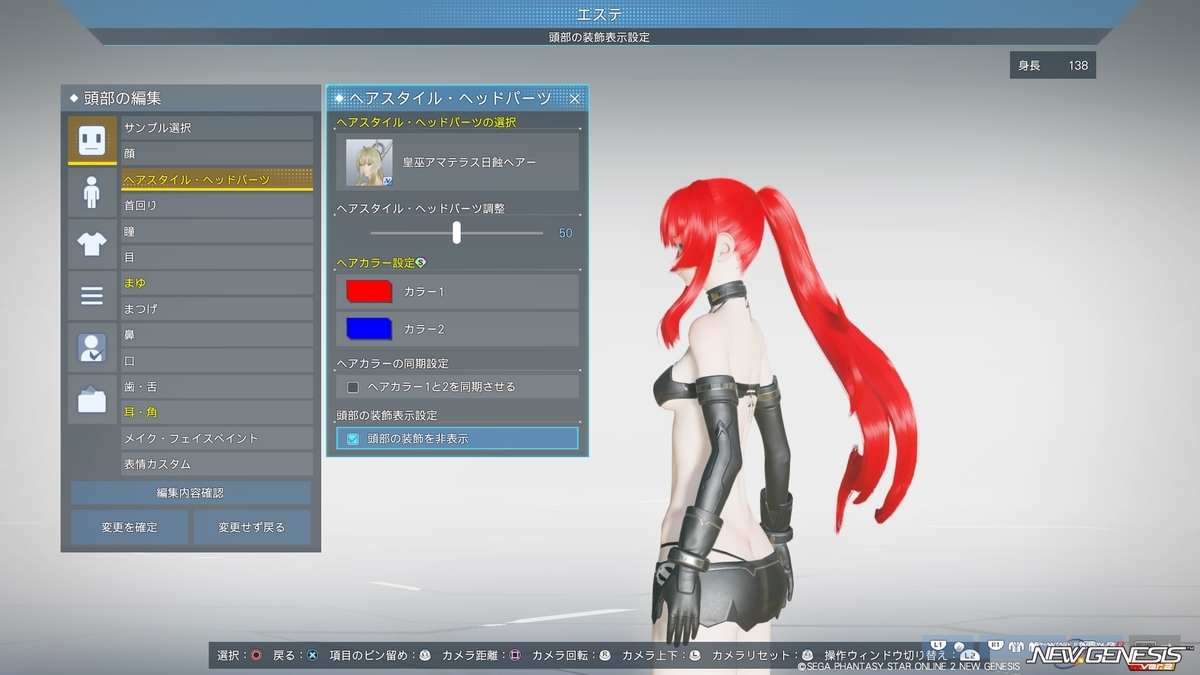Click the 身長 138 height readout

point(1053,66)
